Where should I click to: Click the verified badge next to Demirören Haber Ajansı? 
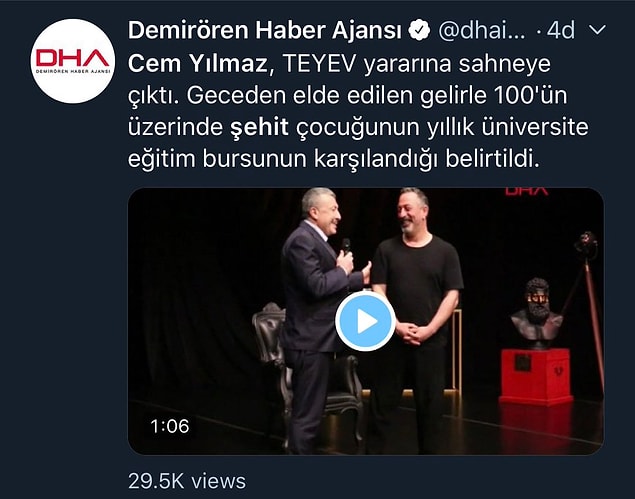(x=419, y=30)
